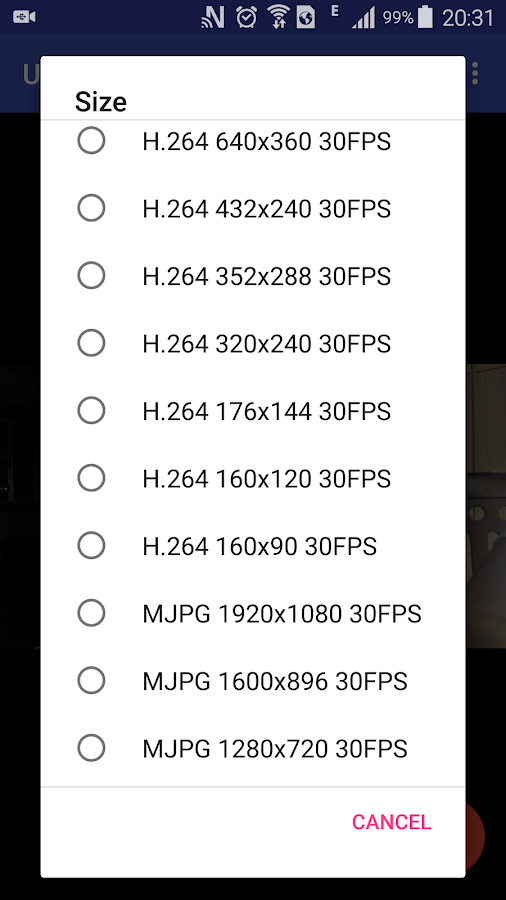
Task: Choose H.264 160x120 30FPS size
Action: pyautogui.click(x=252, y=478)
